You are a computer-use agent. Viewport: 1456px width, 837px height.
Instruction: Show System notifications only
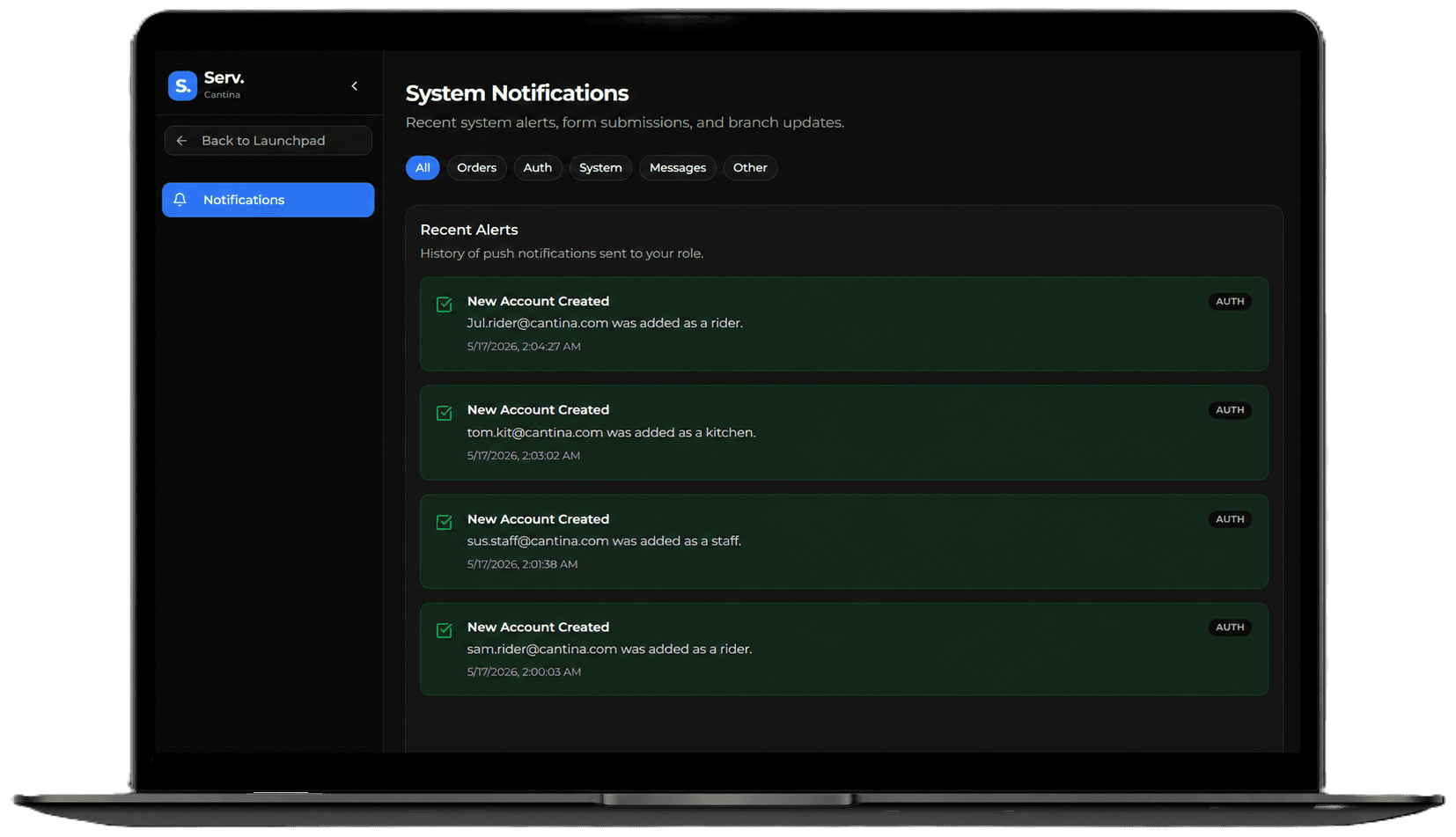click(x=600, y=167)
